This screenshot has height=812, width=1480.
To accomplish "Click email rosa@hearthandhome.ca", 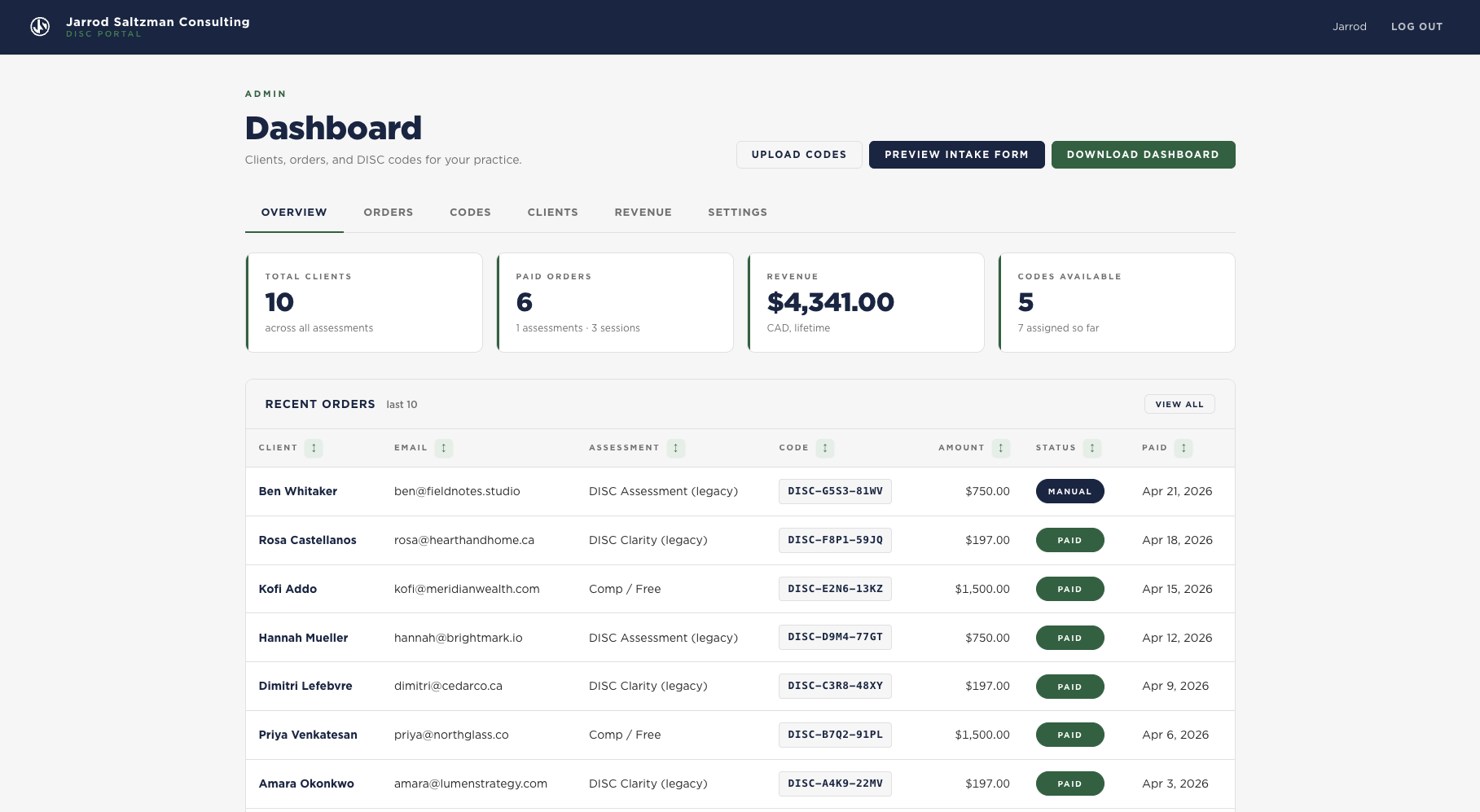I will [x=464, y=540].
